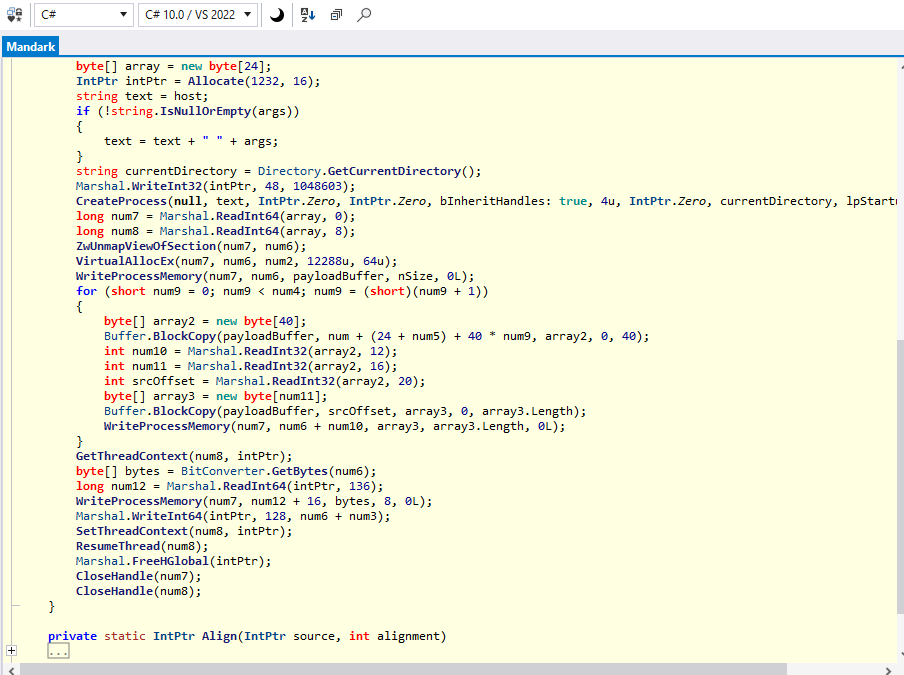Image resolution: width=904 pixels, height=675 pixels.
Task: Click the 'source' parameter name
Action: (314, 636)
